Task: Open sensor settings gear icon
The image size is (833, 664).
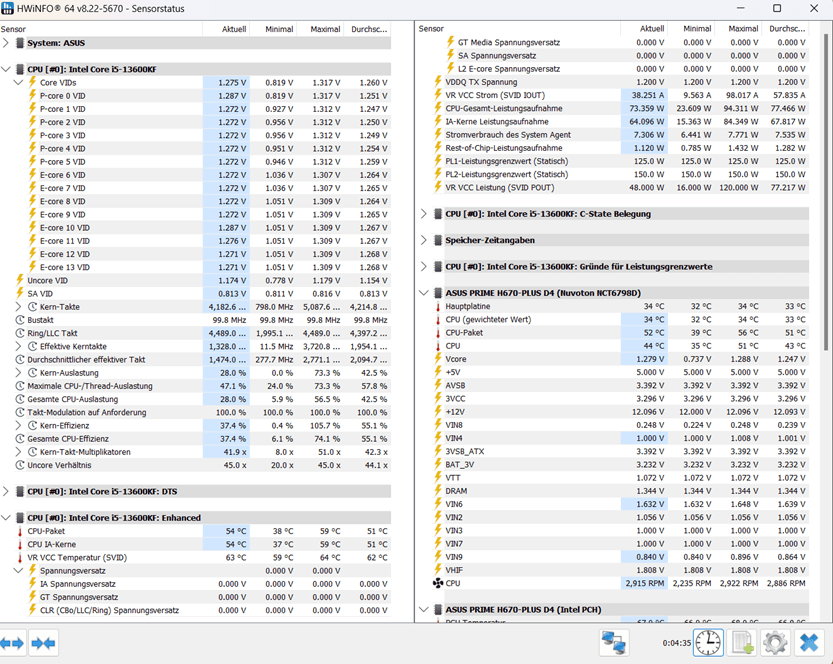Action: tap(775, 643)
